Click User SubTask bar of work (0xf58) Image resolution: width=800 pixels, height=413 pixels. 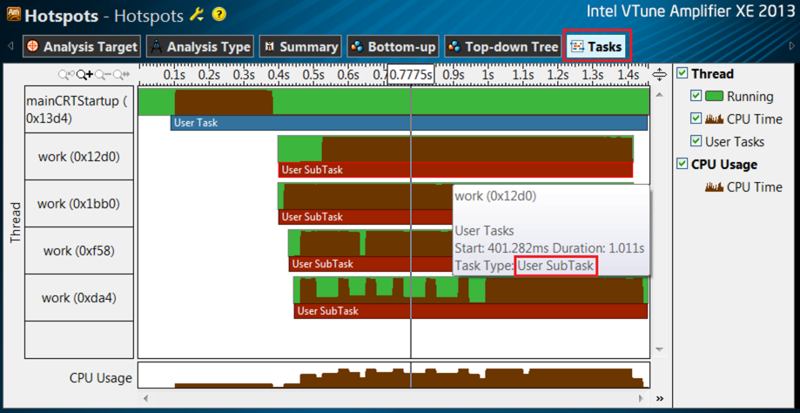[x=371, y=264]
